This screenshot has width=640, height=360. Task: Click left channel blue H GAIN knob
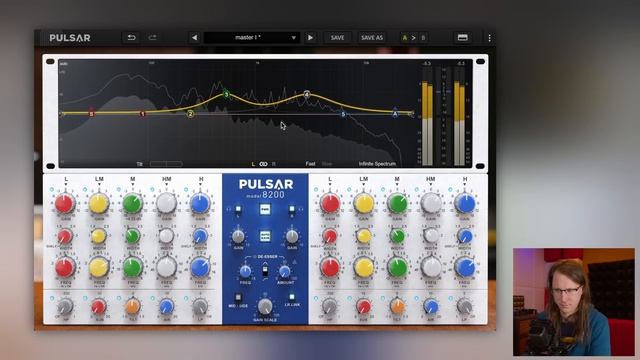click(x=200, y=204)
